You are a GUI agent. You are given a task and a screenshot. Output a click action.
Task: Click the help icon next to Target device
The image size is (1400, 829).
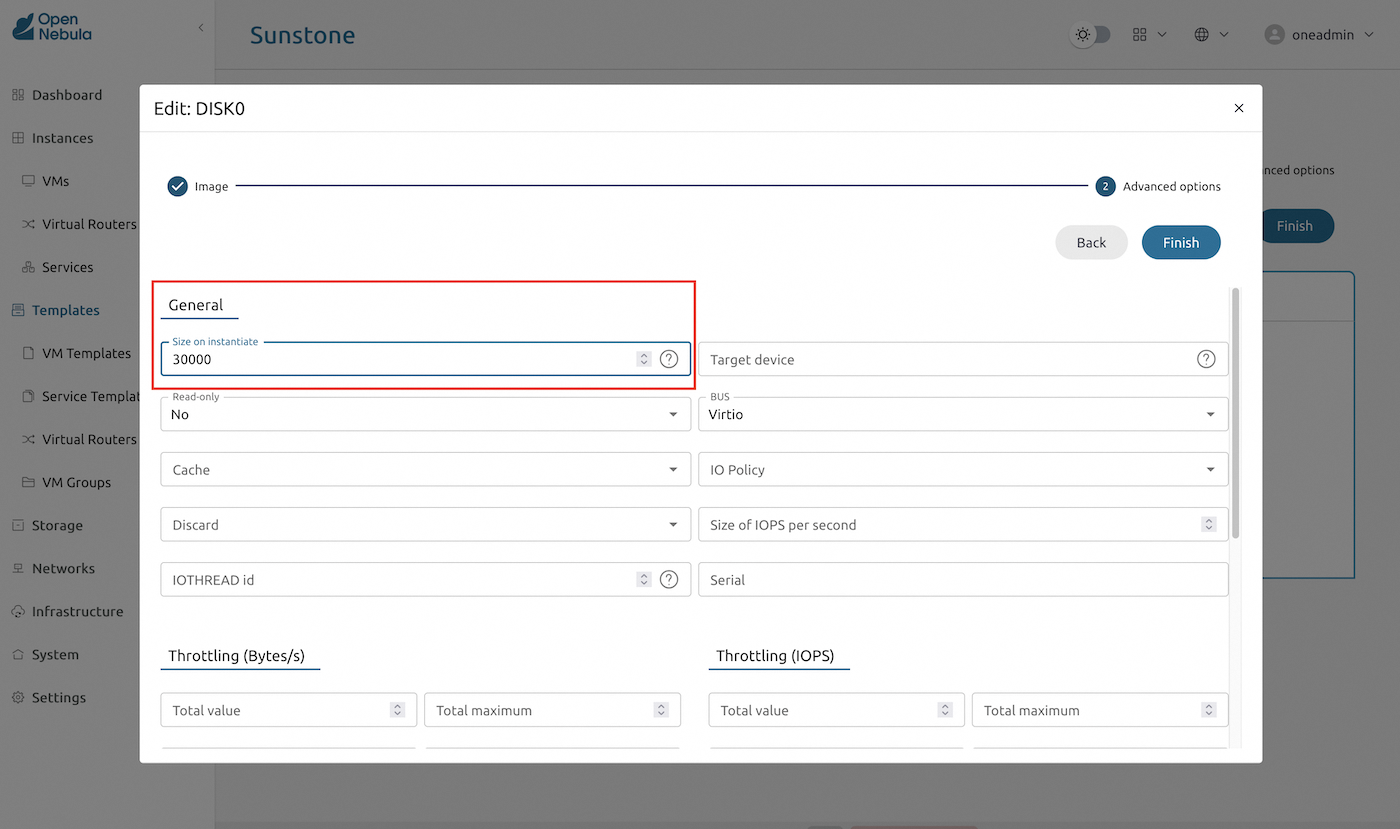[1206, 358]
